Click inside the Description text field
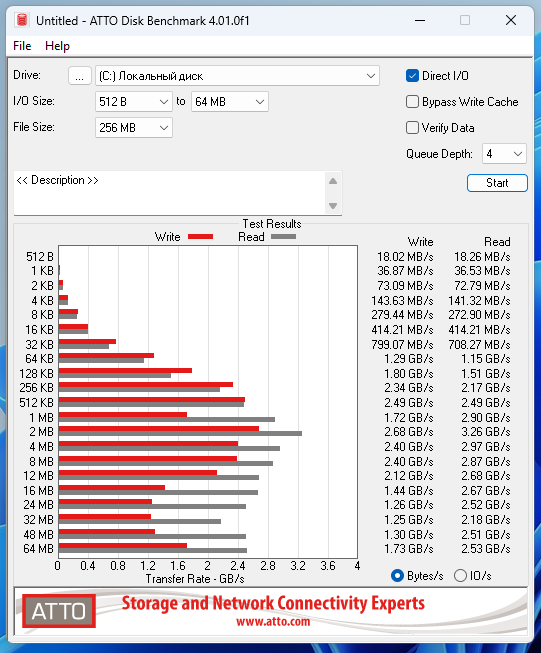 click(169, 193)
